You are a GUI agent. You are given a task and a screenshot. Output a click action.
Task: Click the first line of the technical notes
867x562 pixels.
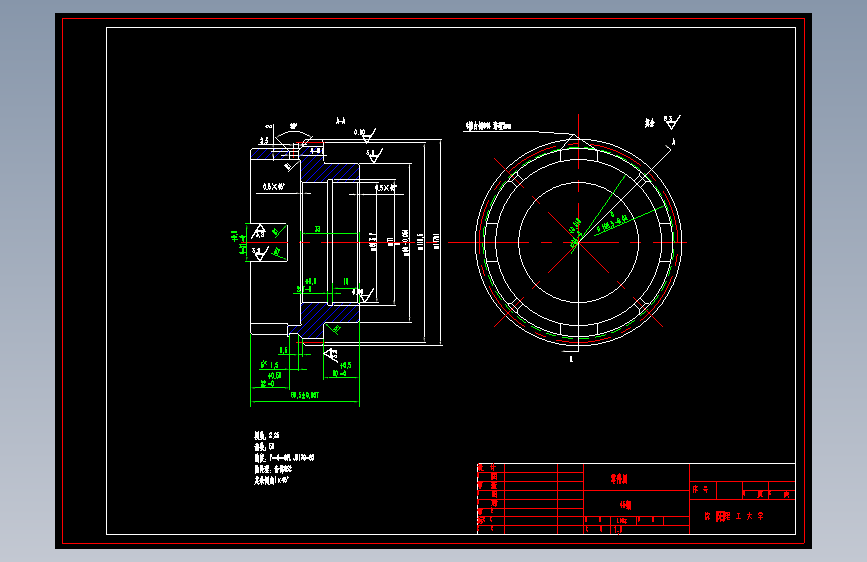click(267, 435)
